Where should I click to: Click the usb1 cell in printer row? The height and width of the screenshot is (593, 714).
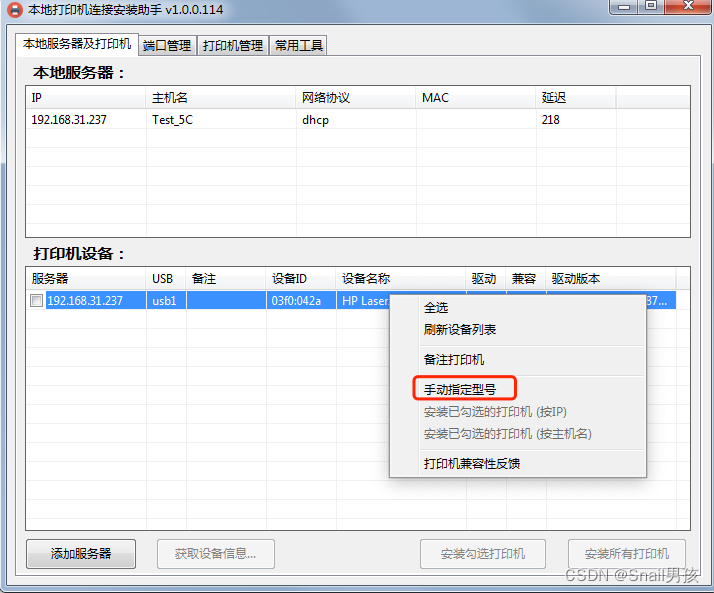click(x=166, y=301)
